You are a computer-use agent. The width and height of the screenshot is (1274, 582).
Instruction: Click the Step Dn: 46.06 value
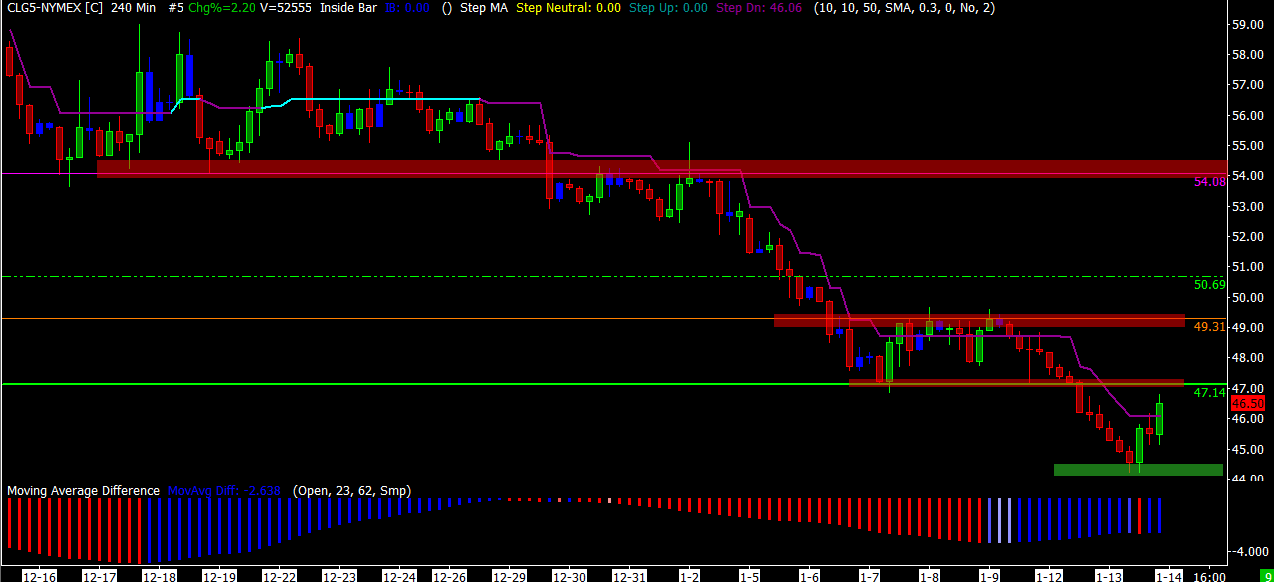coord(759,8)
